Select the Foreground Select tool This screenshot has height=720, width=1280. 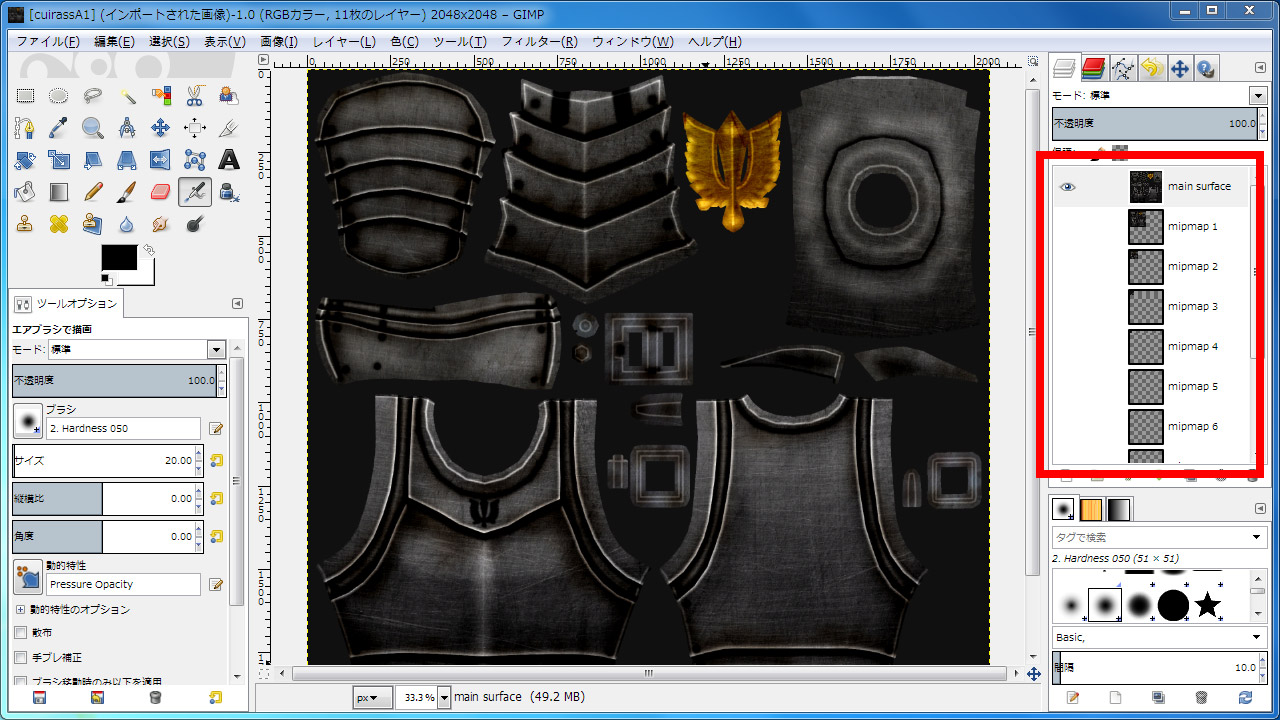(x=229, y=96)
